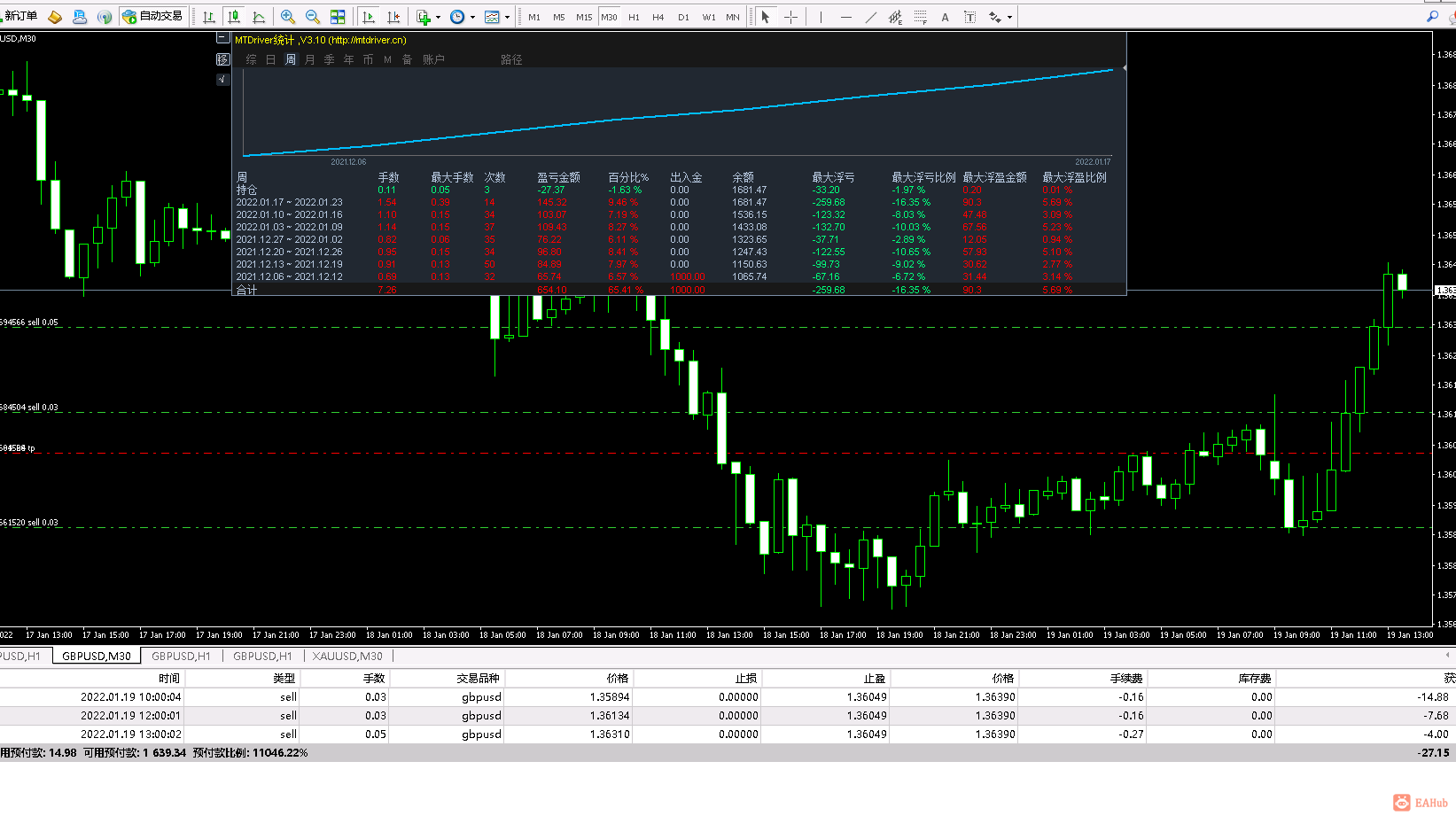Change timeframe to D1
The height and width of the screenshot is (816, 1456).
click(683, 17)
